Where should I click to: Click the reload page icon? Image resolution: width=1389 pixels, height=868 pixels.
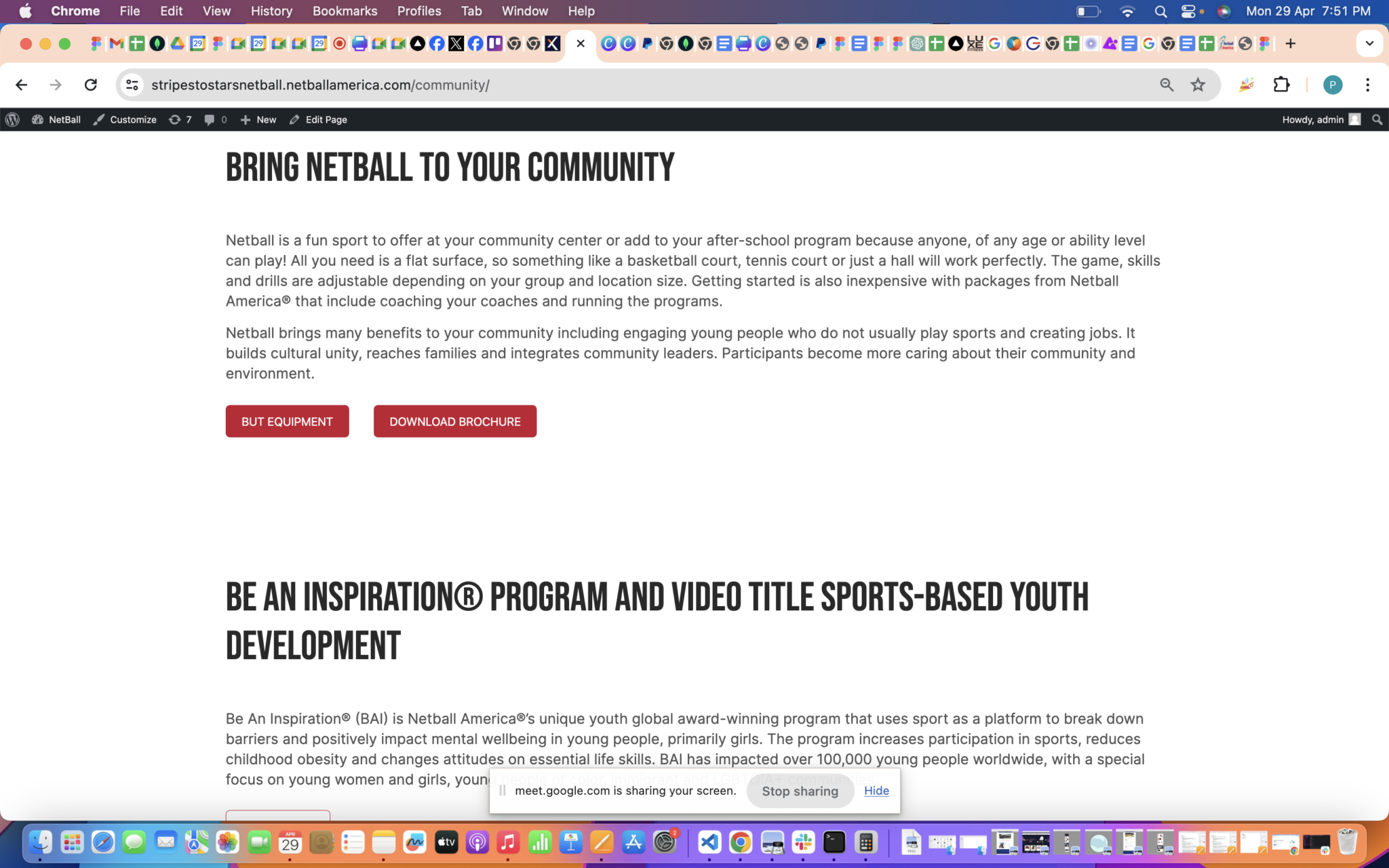(x=90, y=85)
